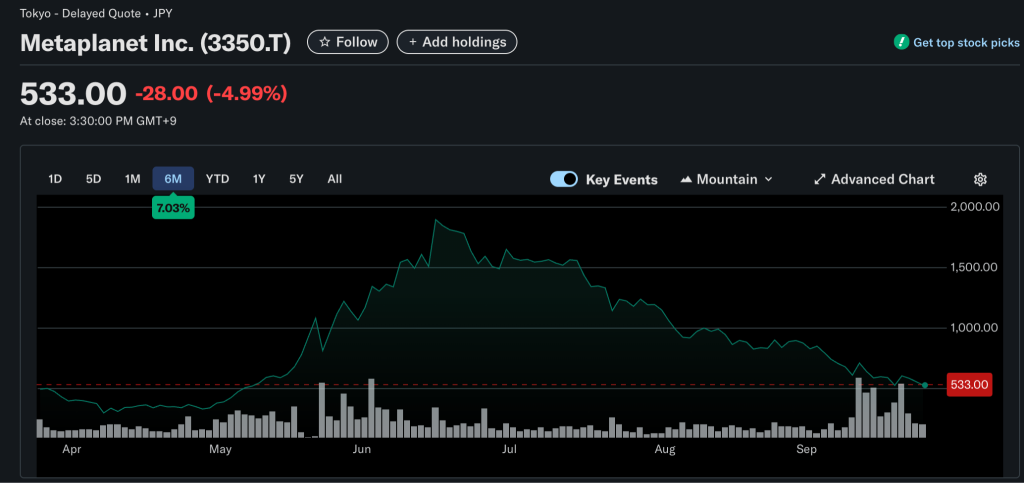Click the large 533.00 current price
1024x483 pixels.
pyautogui.click(x=73, y=94)
